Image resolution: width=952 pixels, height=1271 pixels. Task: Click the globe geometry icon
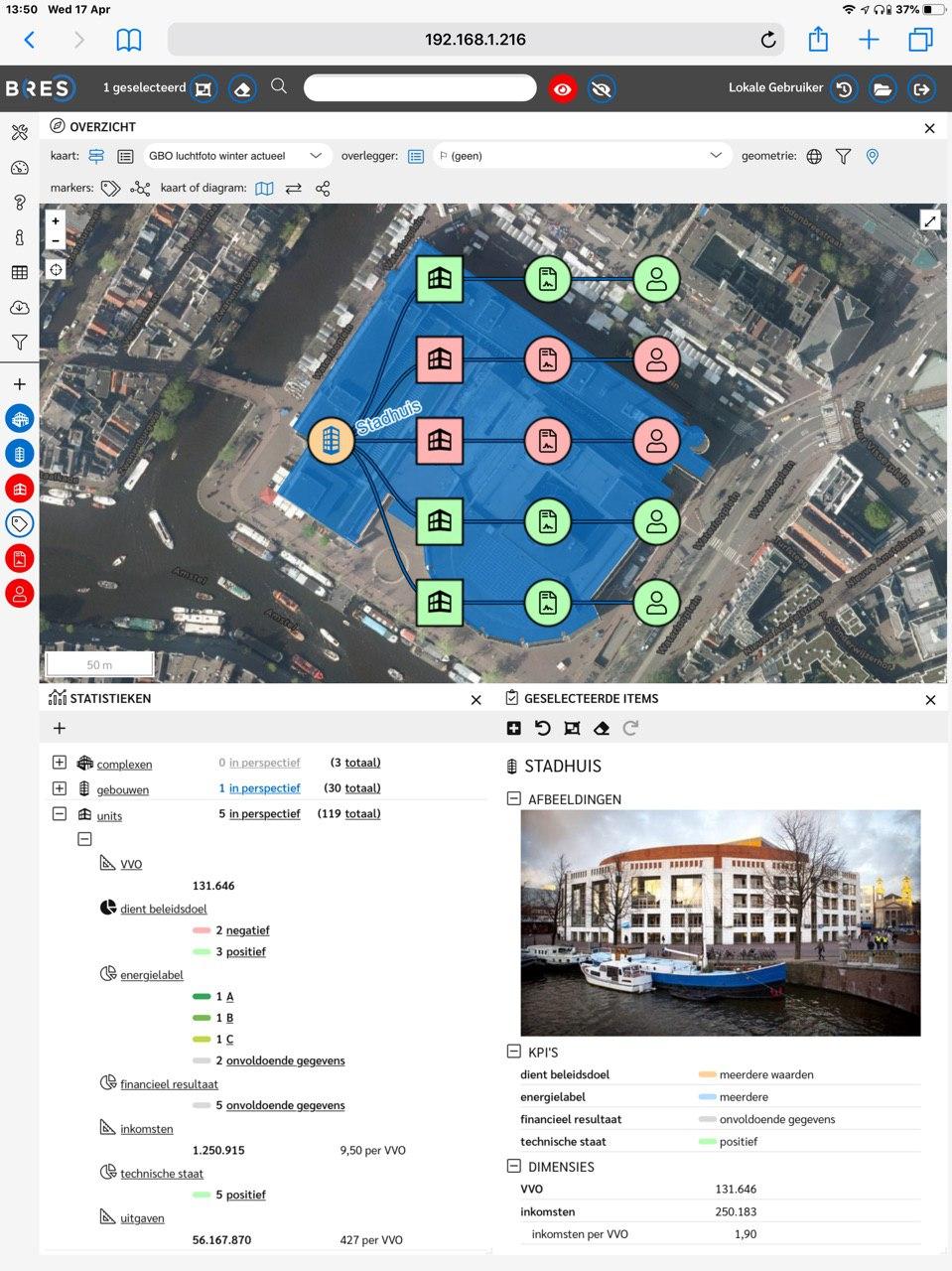coord(814,156)
